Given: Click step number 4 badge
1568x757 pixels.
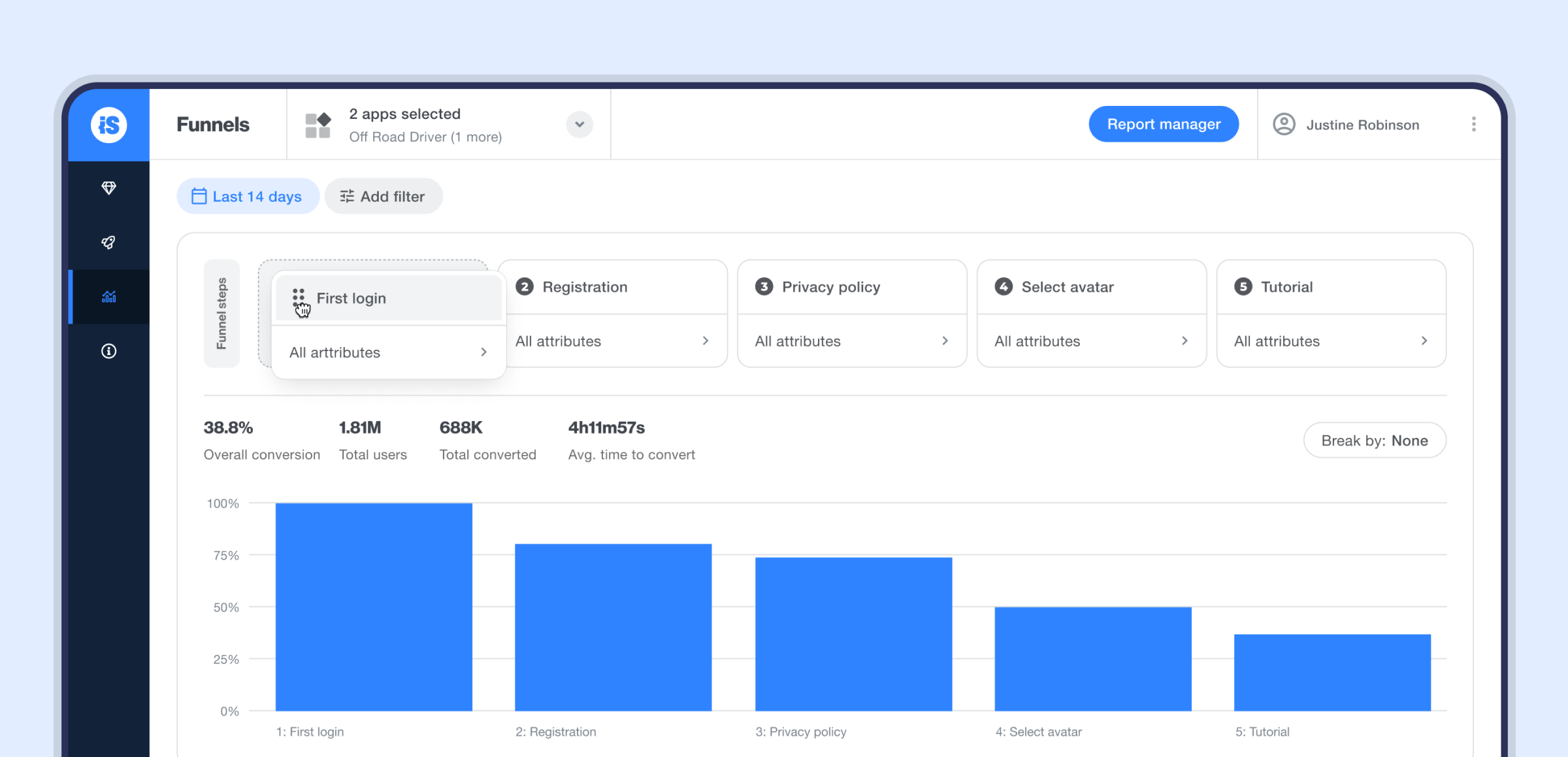Looking at the screenshot, I should click(x=1004, y=286).
